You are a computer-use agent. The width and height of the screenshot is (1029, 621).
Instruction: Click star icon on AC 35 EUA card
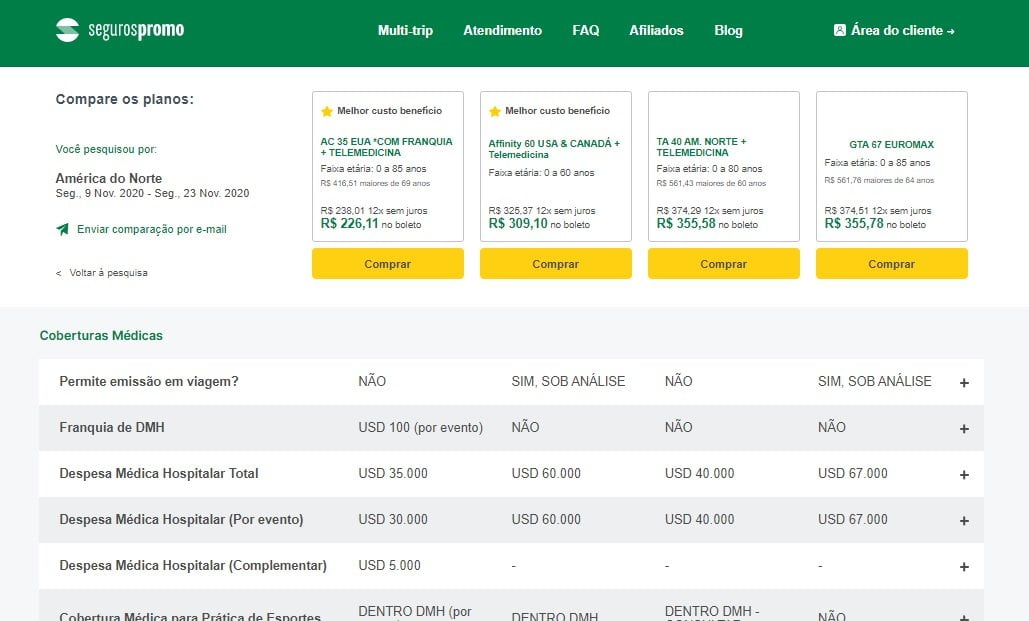(x=327, y=111)
